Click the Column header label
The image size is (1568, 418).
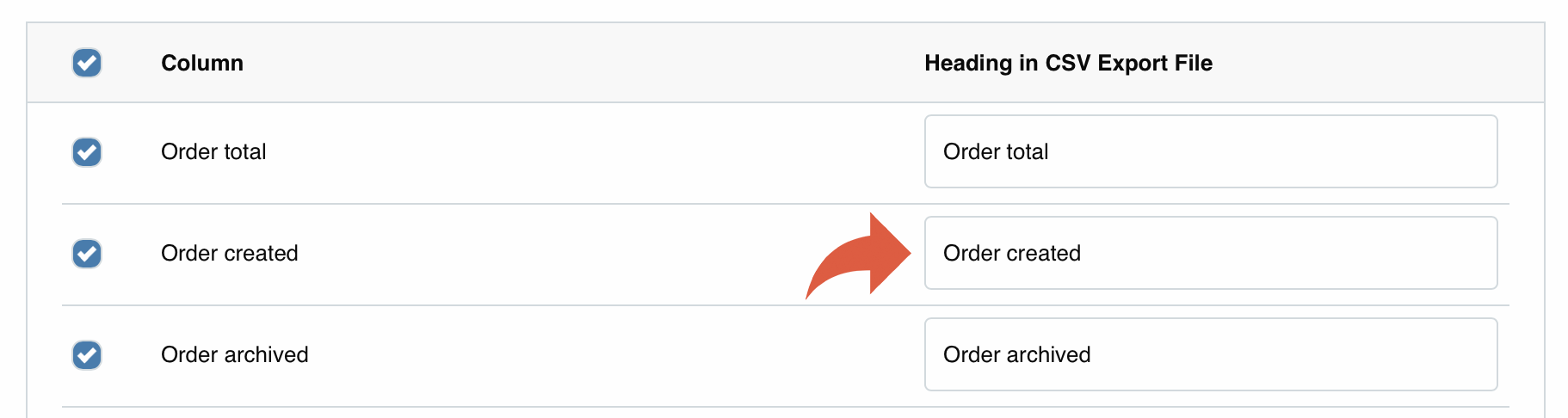(x=202, y=63)
